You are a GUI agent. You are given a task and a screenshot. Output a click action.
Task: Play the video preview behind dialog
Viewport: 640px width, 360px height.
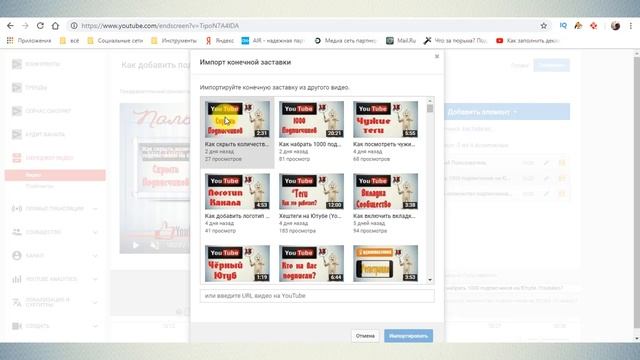click(x=136, y=245)
